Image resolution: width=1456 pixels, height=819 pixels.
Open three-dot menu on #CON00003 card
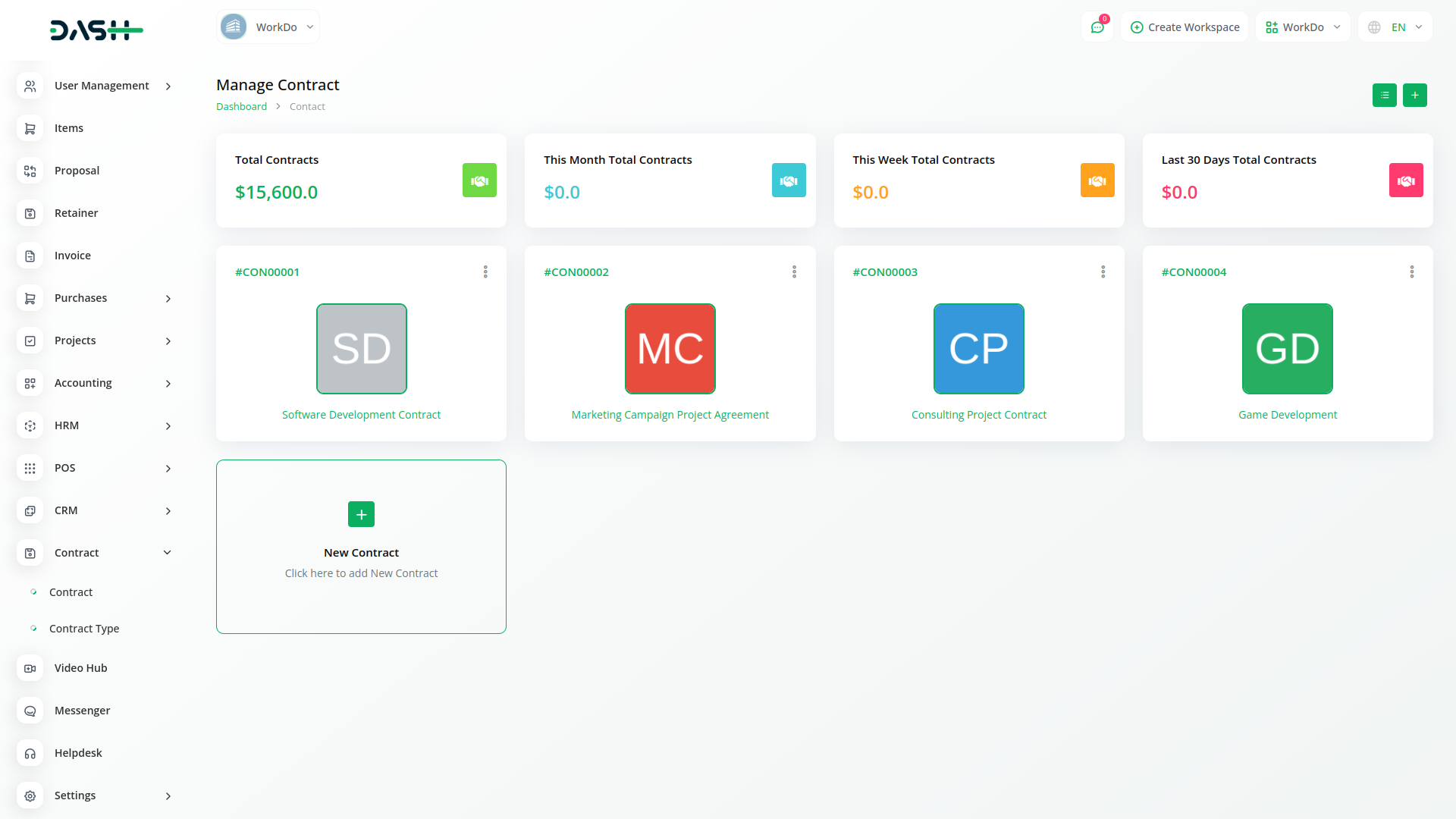click(x=1103, y=271)
